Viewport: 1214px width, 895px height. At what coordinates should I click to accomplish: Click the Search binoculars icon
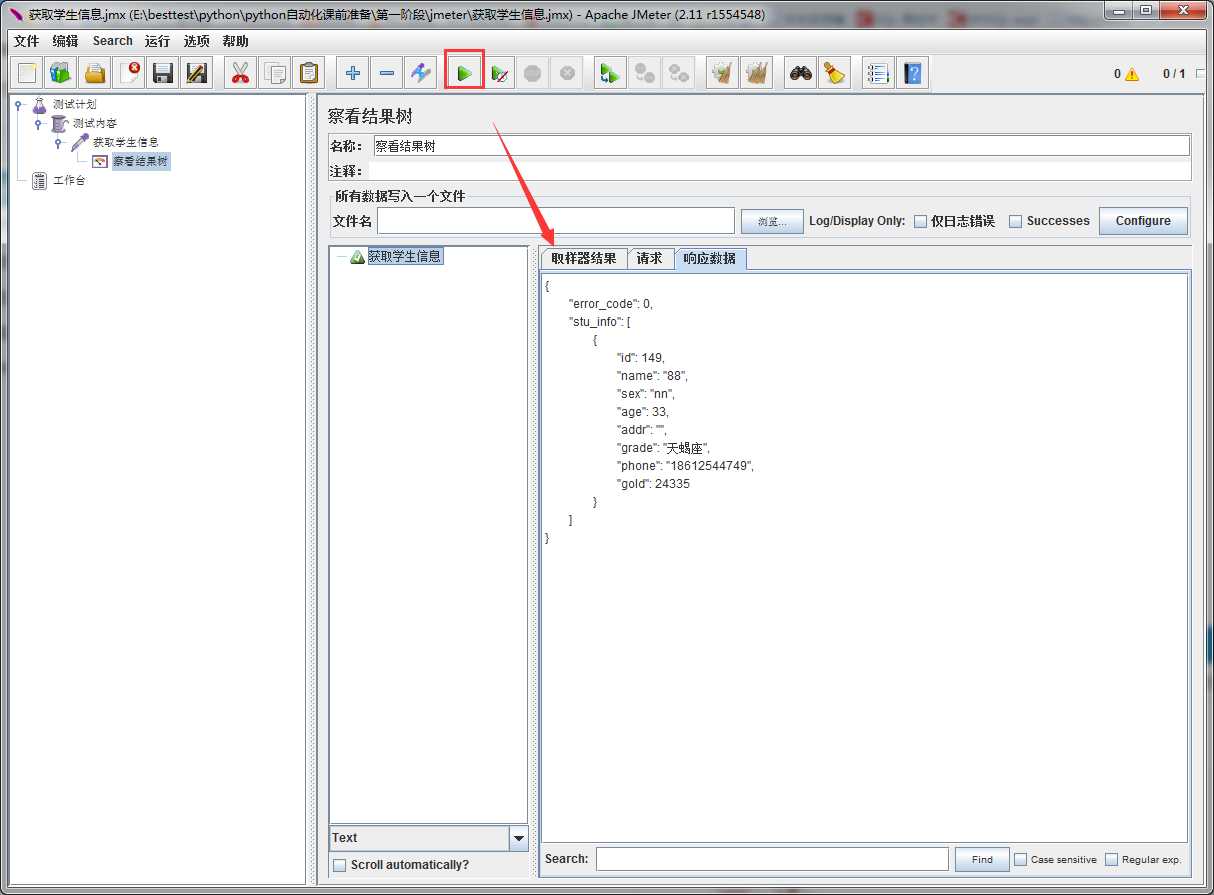click(801, 73)
